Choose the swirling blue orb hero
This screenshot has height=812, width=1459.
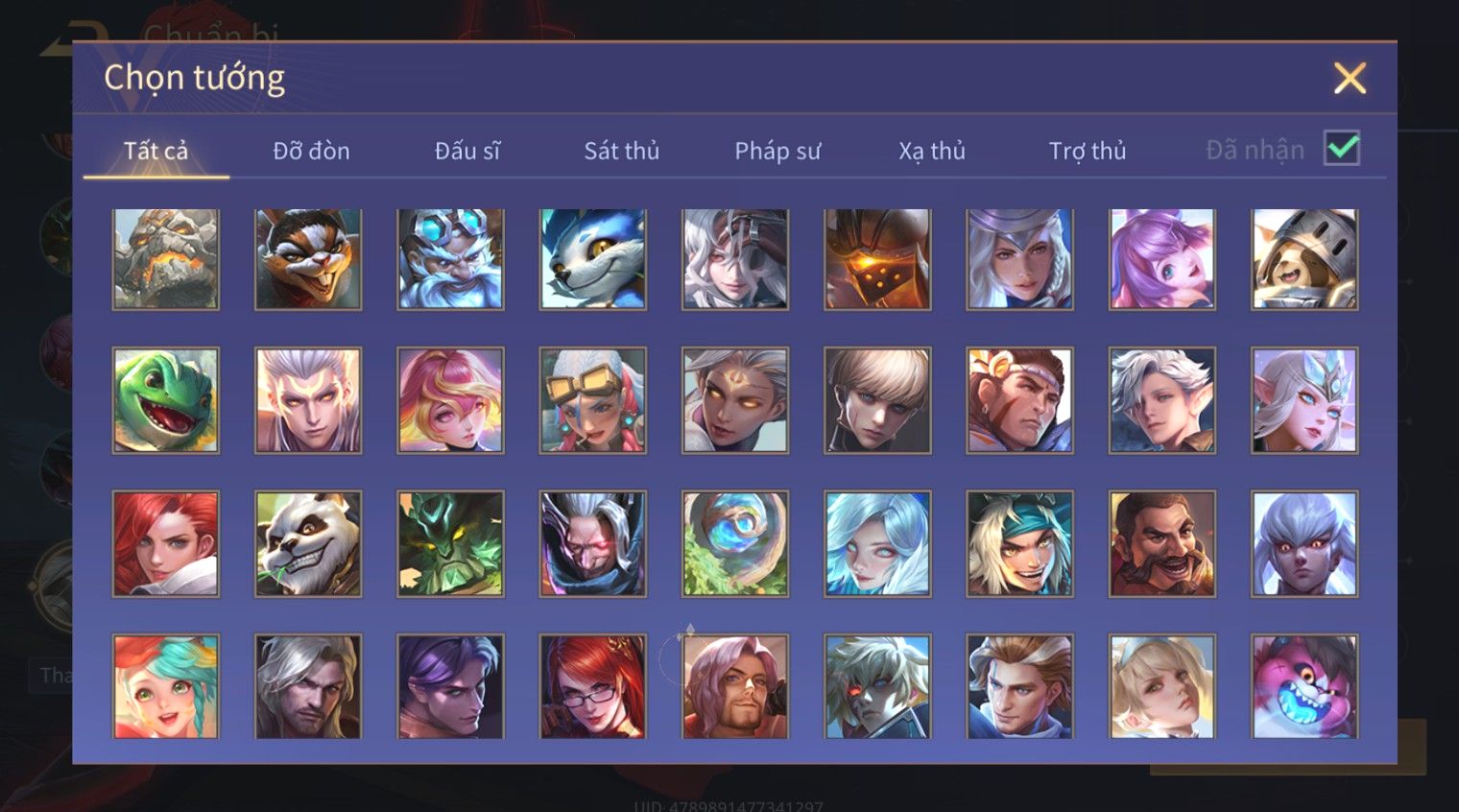(735, 543)
